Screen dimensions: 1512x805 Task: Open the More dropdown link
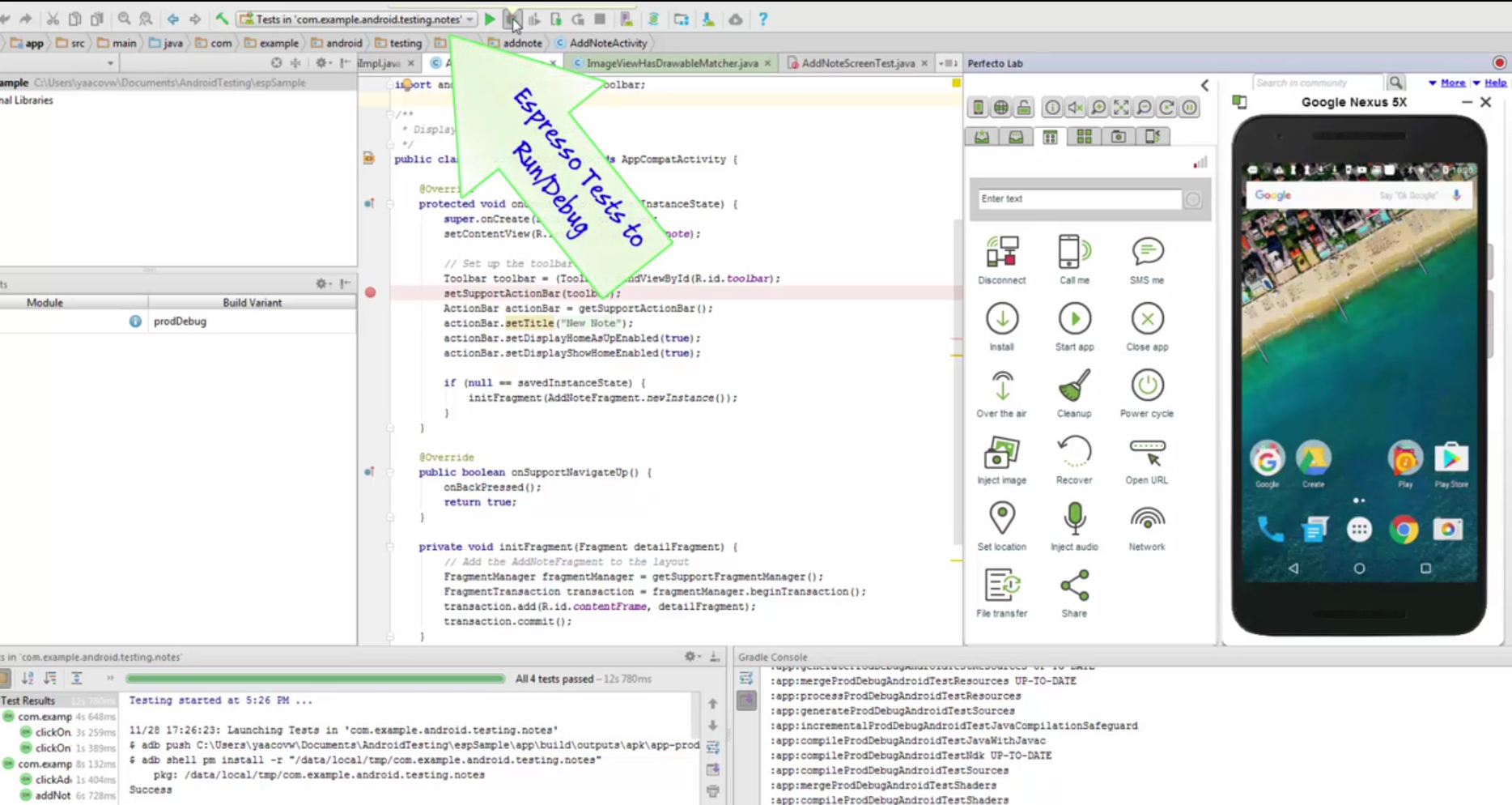click(x=1452, y=83)
